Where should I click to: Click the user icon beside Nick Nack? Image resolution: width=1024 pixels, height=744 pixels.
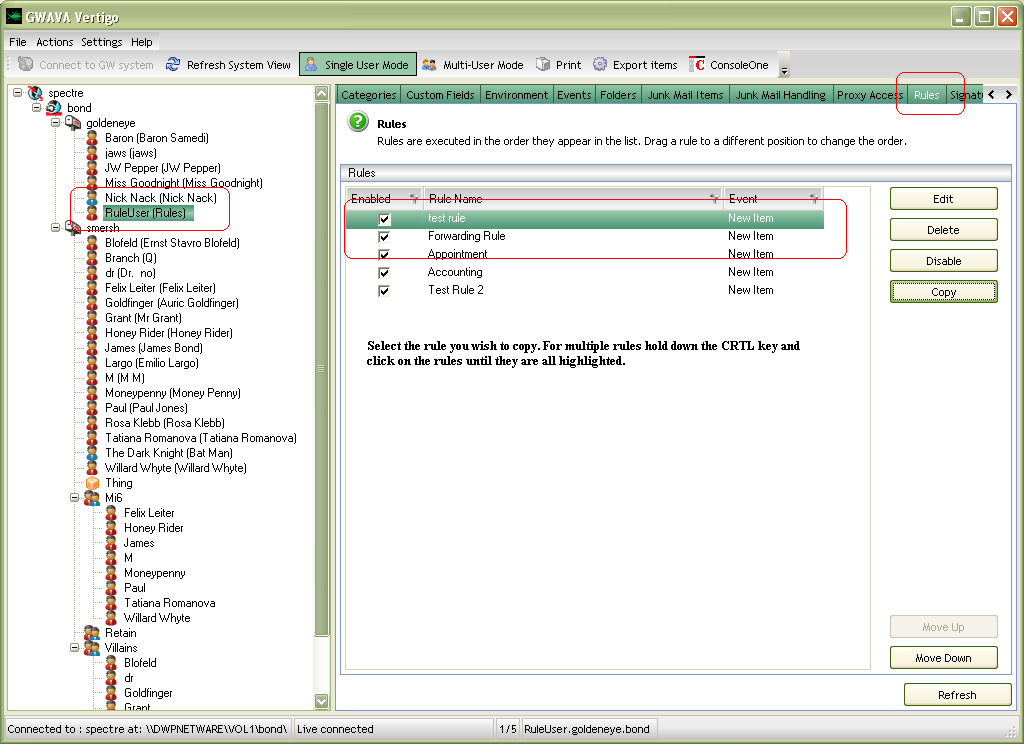(x=92, y=198)
